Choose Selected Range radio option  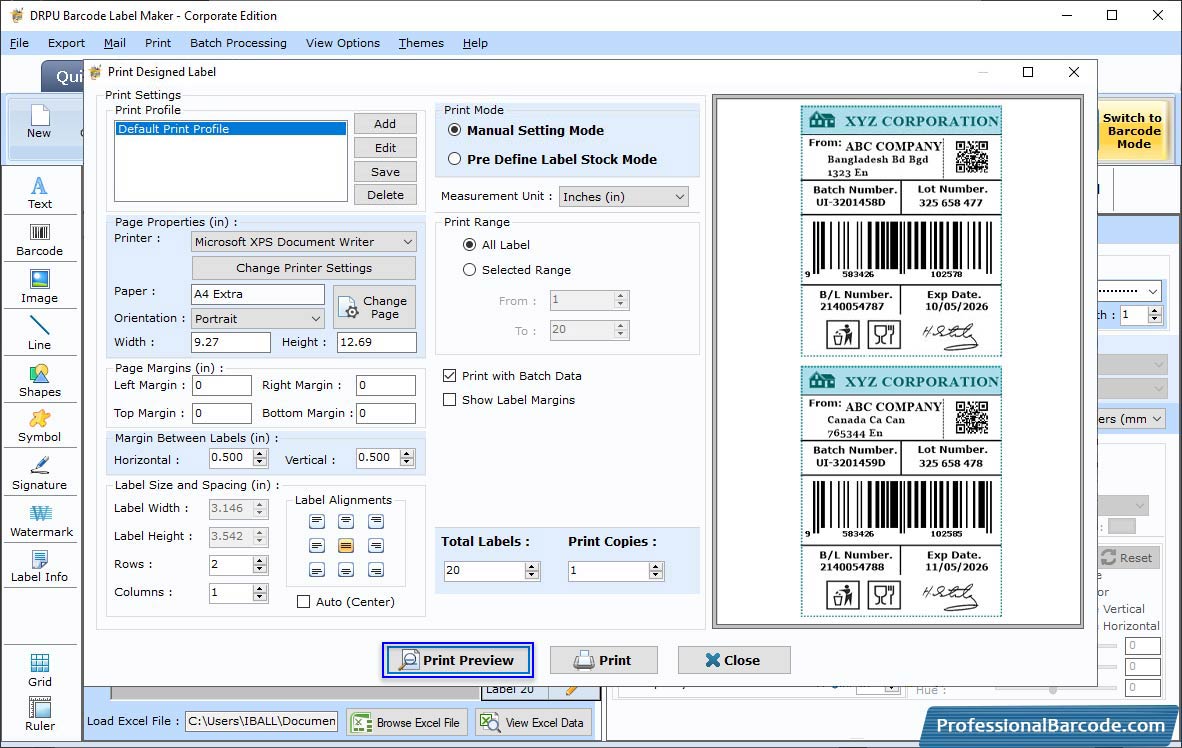pyautogui.click(x=470, y=269)
